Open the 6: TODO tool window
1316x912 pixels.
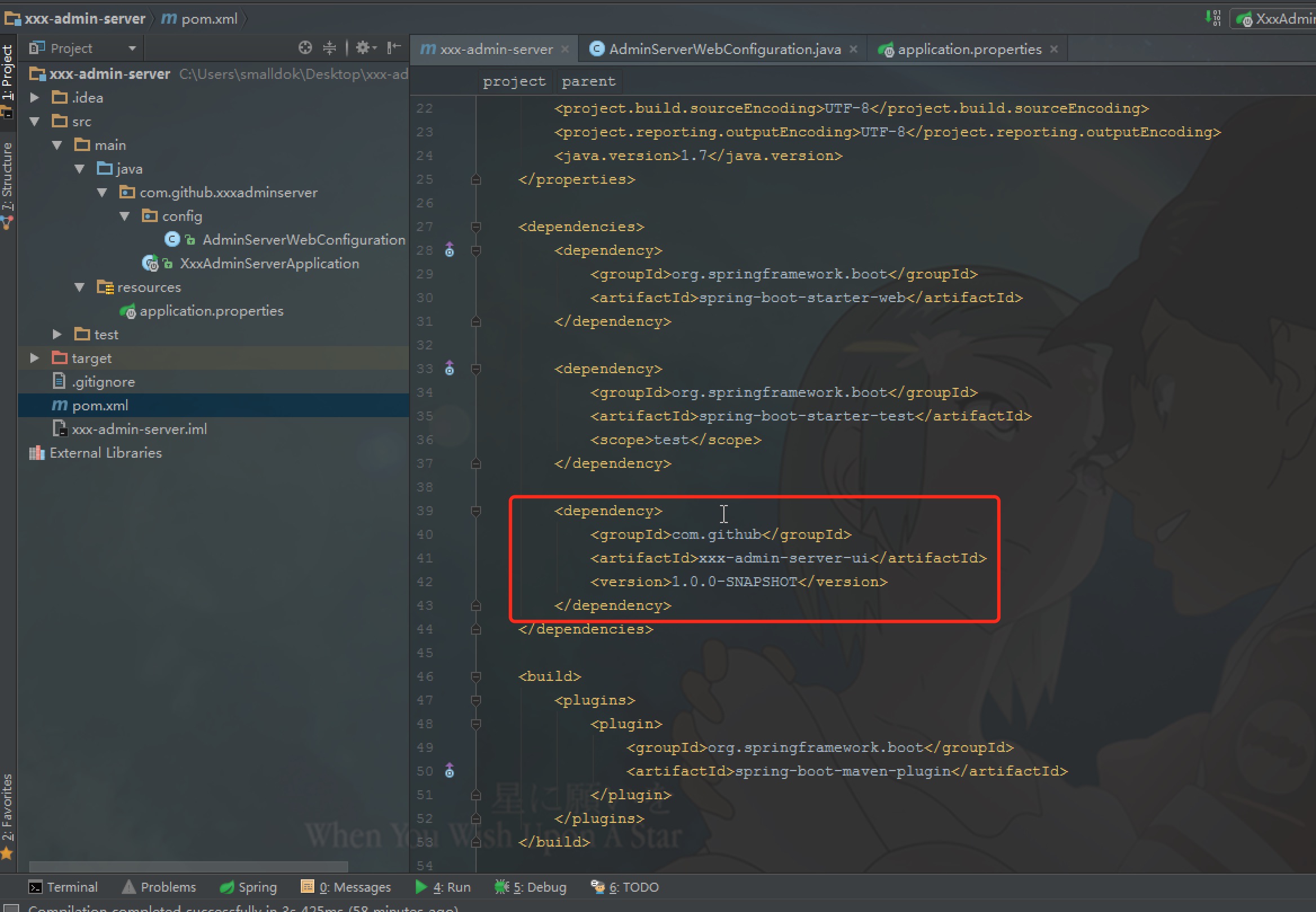[625, 887]
